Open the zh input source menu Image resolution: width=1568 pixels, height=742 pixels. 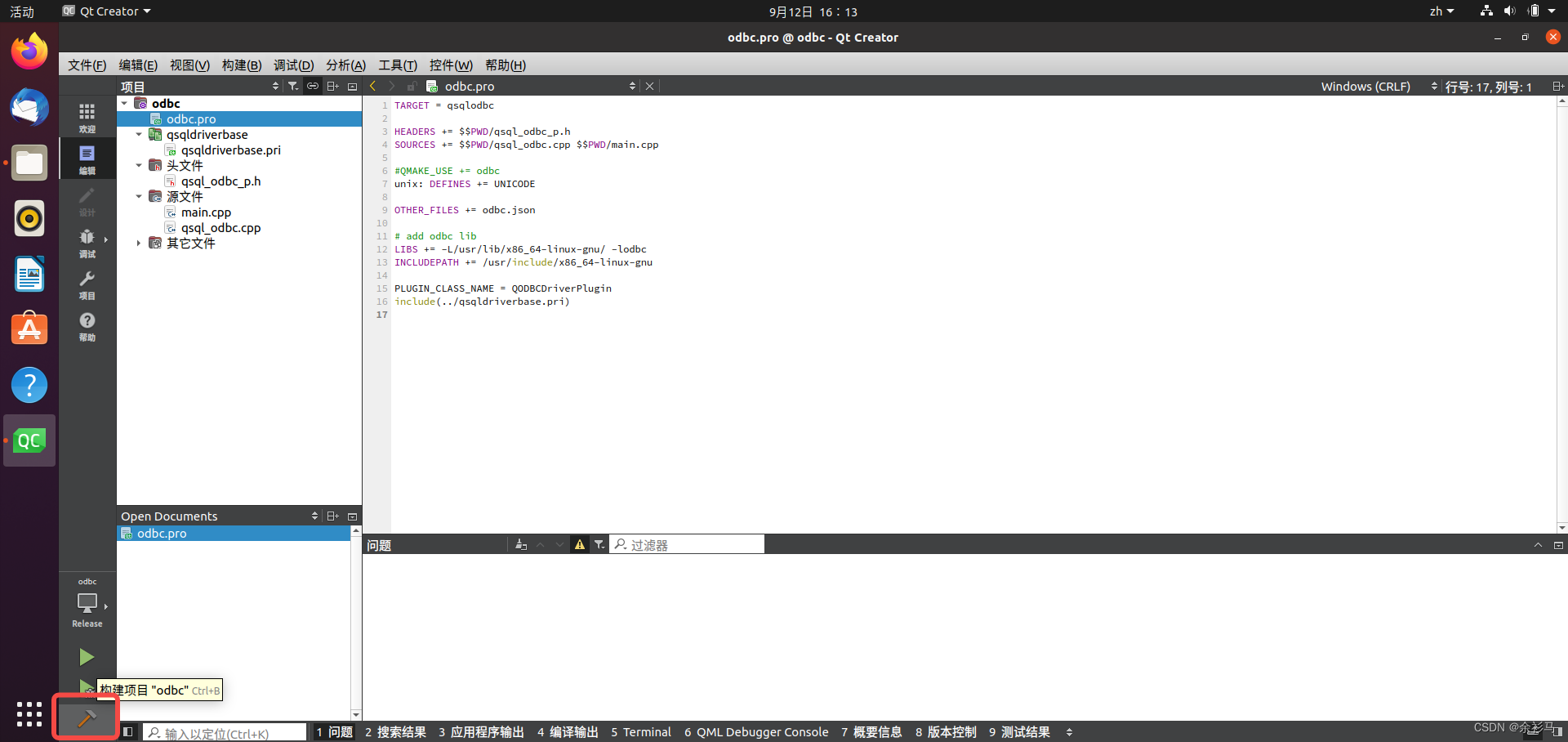pos(1441,11)
